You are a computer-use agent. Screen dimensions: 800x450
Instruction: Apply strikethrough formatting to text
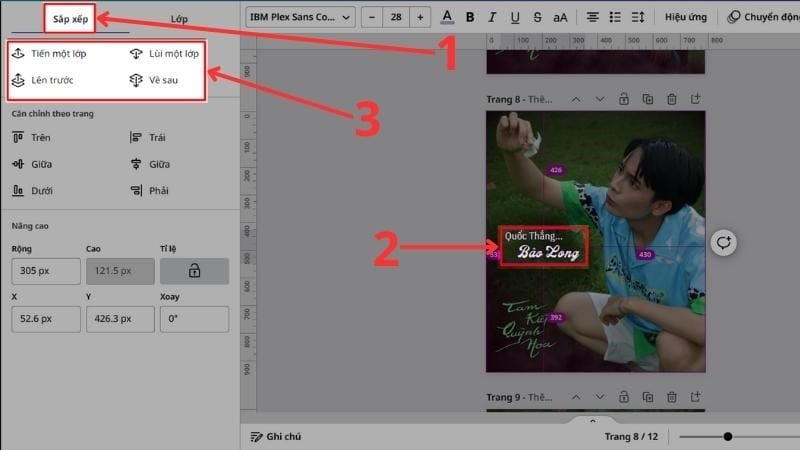[538, 17]
